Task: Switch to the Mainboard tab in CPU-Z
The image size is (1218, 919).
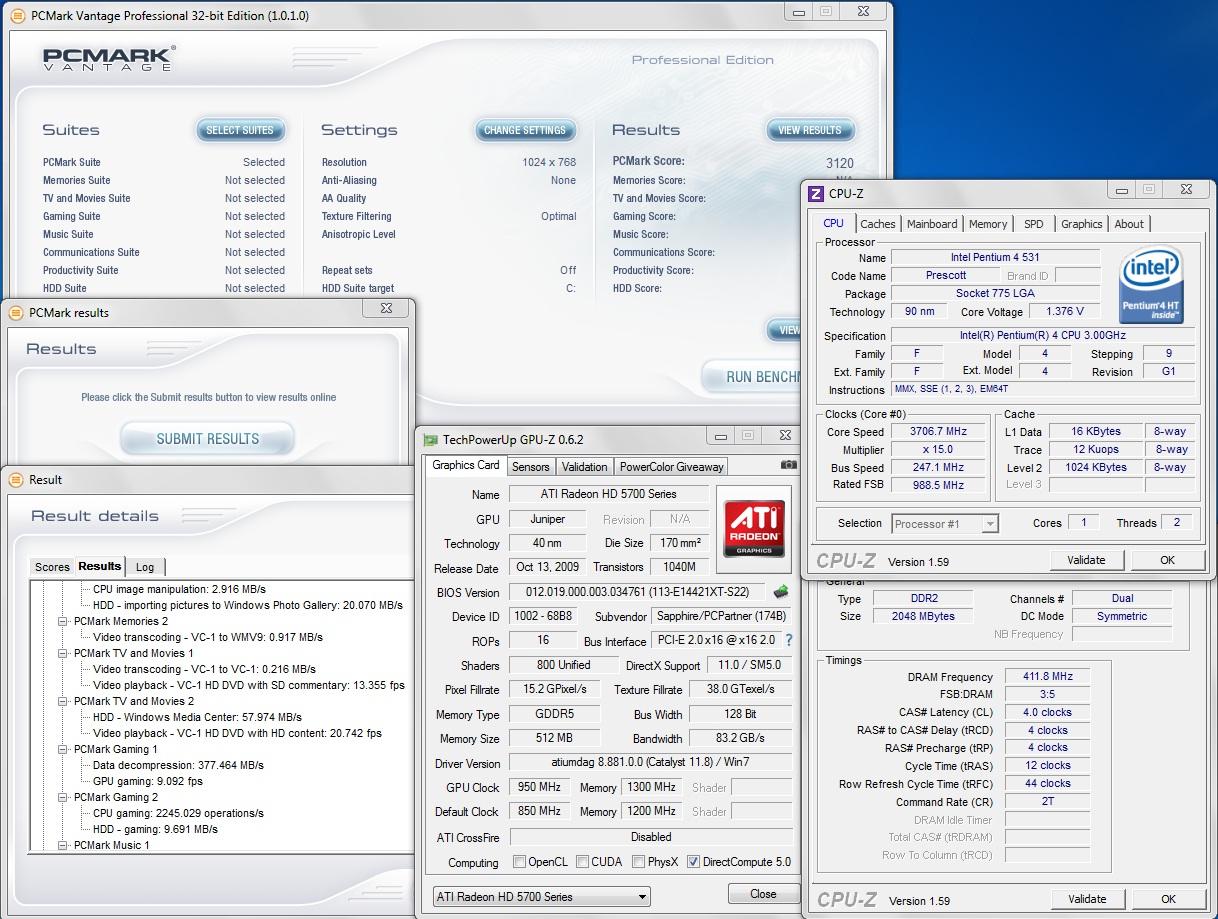Action: pyautogui.click(x=932, y=224)
